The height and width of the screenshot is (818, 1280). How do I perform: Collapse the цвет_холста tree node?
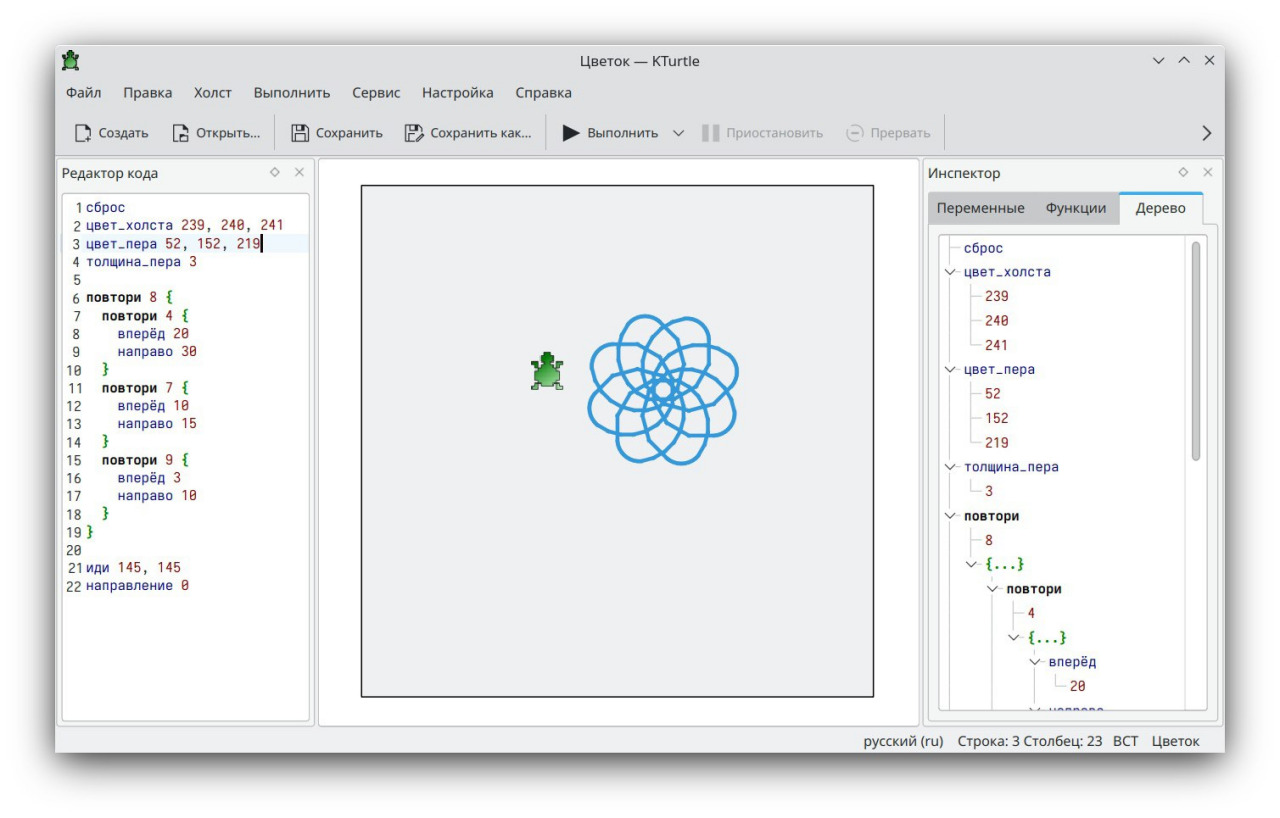click(950, 272)
